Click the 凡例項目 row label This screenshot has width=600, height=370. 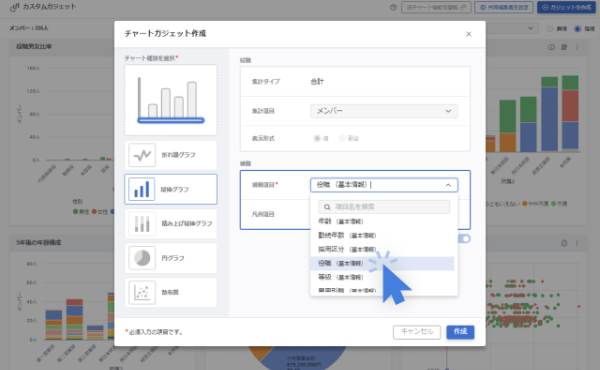tap(263, 214)
